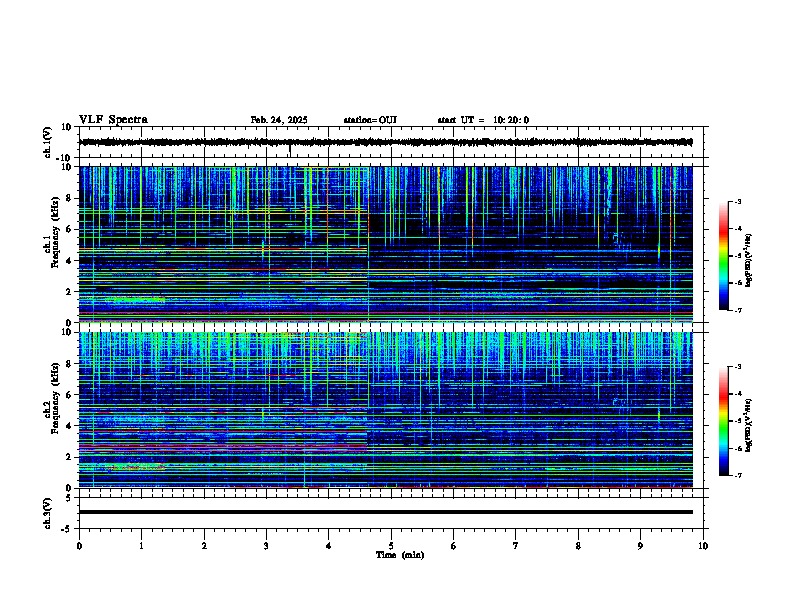Click inside the ch.1 spectrogram panel

click(386, 244)
